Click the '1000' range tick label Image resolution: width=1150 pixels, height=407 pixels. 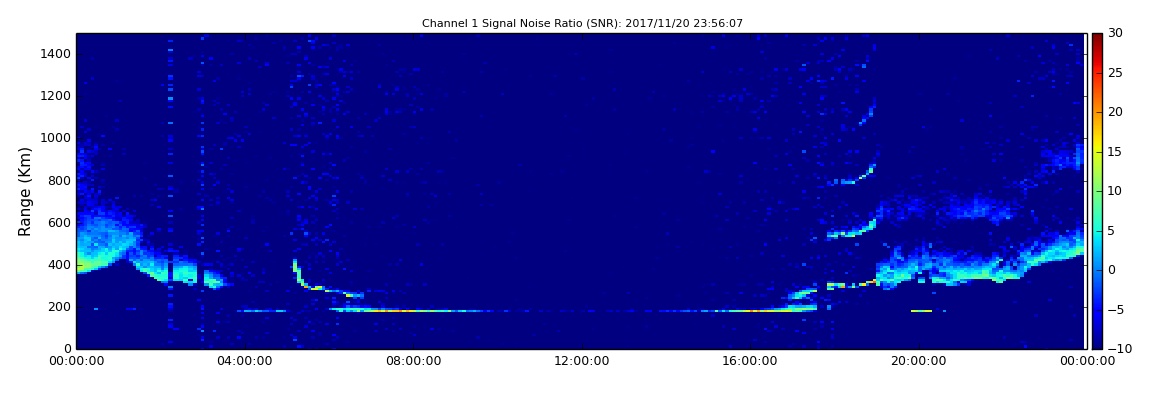pos(56,138)
